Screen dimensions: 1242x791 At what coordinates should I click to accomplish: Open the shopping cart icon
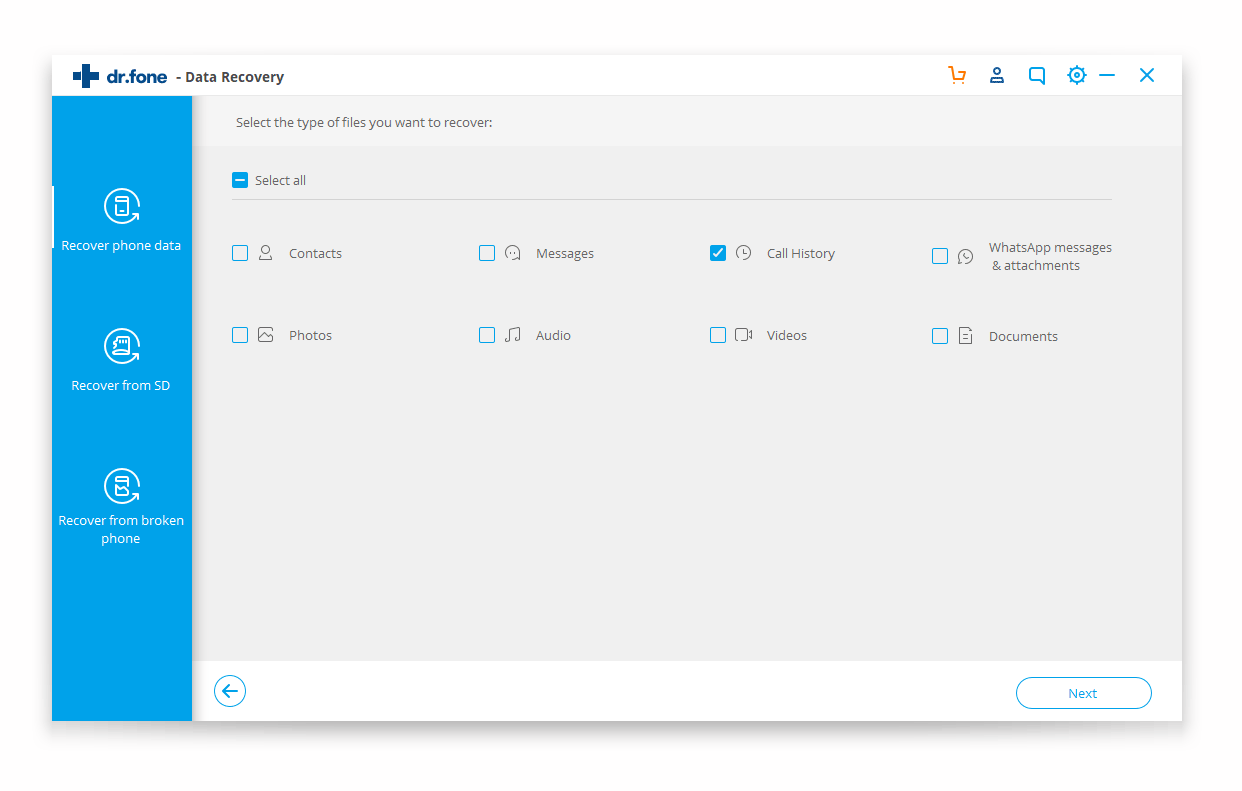click(x=957, y=75)
